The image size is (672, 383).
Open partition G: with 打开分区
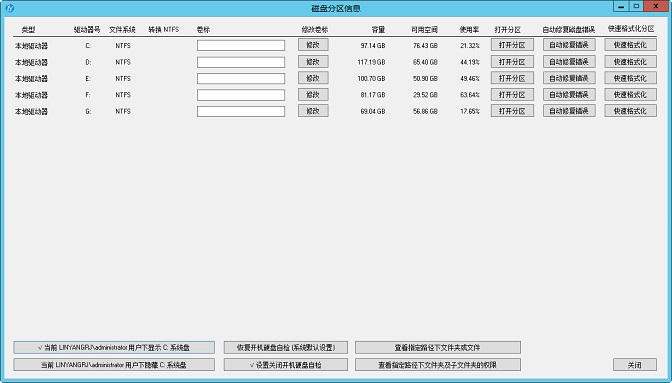click(x=512, y=111)
